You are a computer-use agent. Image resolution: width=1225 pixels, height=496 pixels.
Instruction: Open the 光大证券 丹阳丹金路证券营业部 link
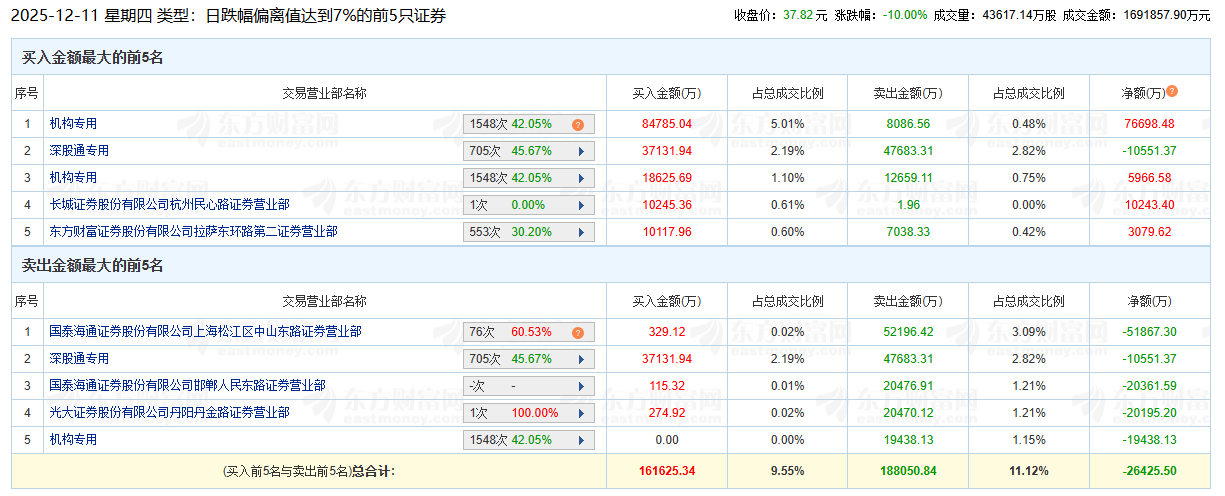coord(170,413)
